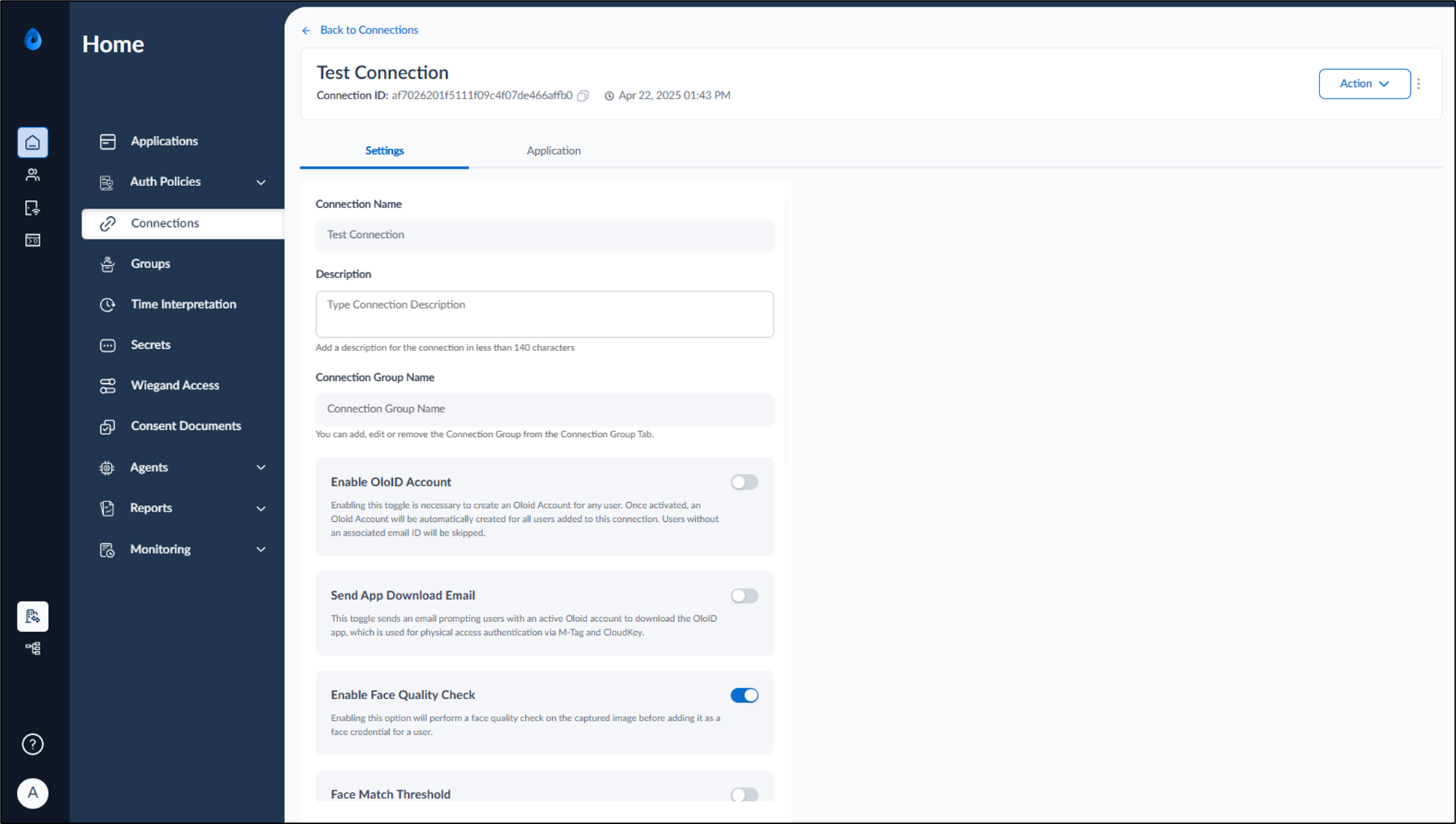Screen dimensions: 1456x824
Task: Copy the Connection ID to clipboard
Action: coord(583,96)
